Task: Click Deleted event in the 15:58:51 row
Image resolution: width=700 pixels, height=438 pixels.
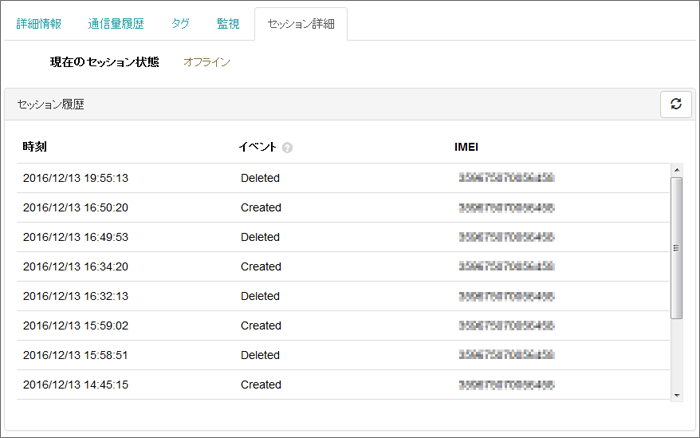Action: coord(260,355)
